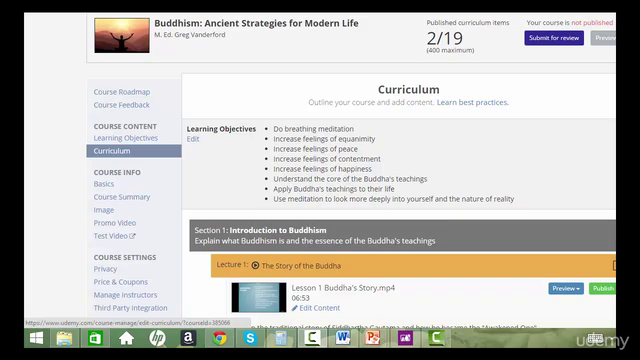
Task: Click 'Use meditation to look more deeply' objective
Action: coord(393,199)
